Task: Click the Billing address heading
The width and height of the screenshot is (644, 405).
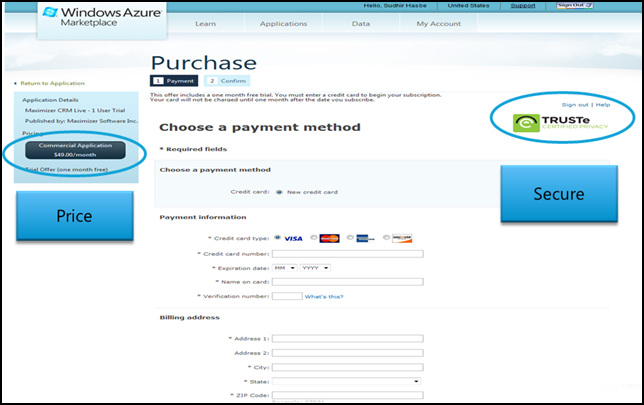Action: [x=189, y=318]
